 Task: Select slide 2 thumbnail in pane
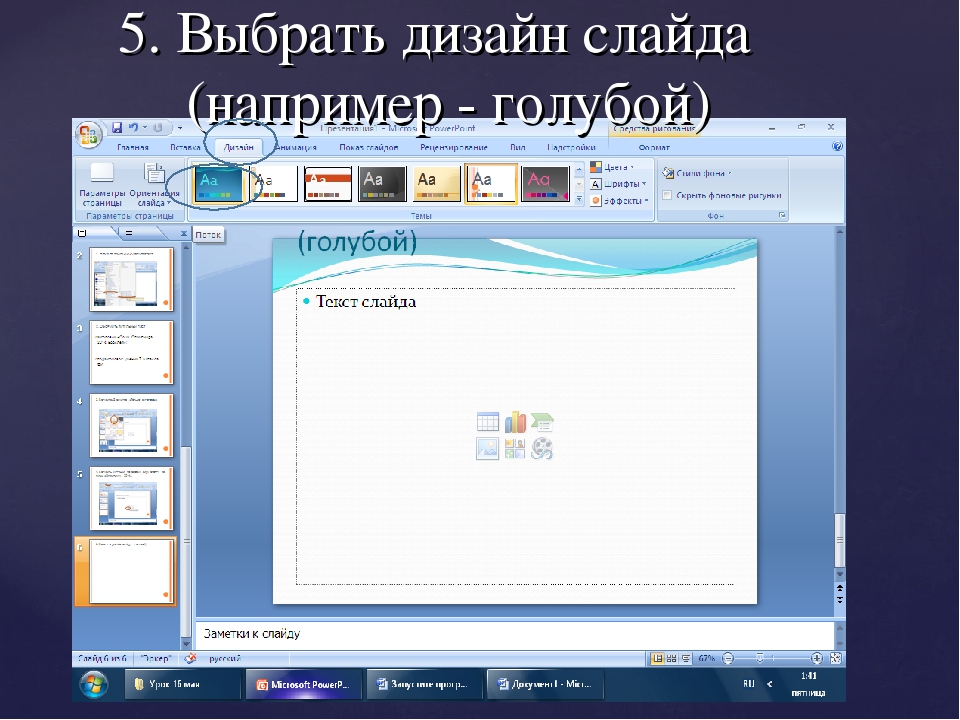[132, 279]
